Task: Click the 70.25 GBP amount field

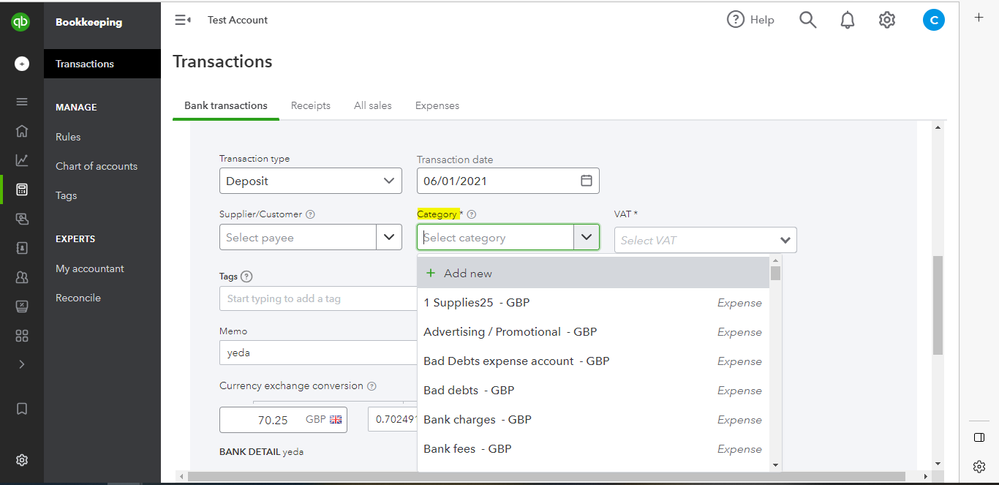Action: 283,420
